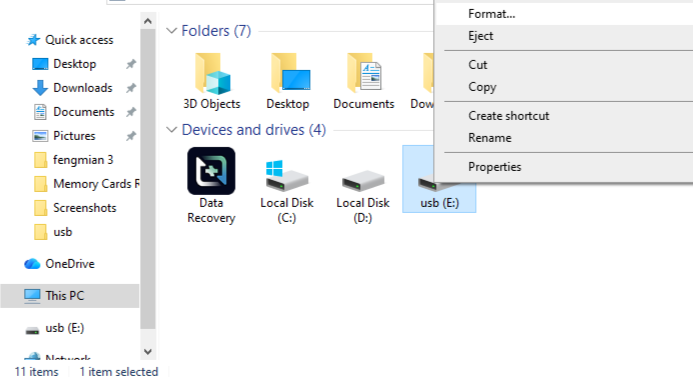Image resolution: width=693 pixels, height=383 pixels.
Task: Collapse the Folders (7) group chevron
Action: click(171, 31)
